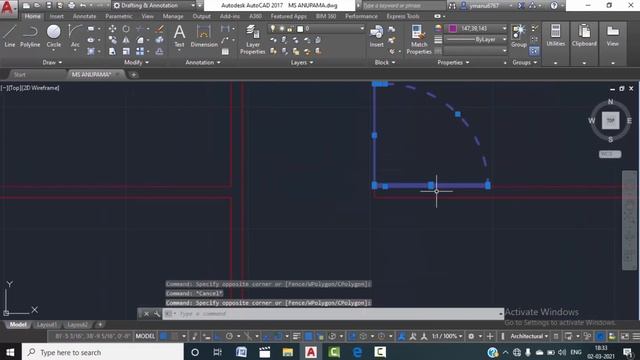Switch to the Start file tab

pos(19,75)
